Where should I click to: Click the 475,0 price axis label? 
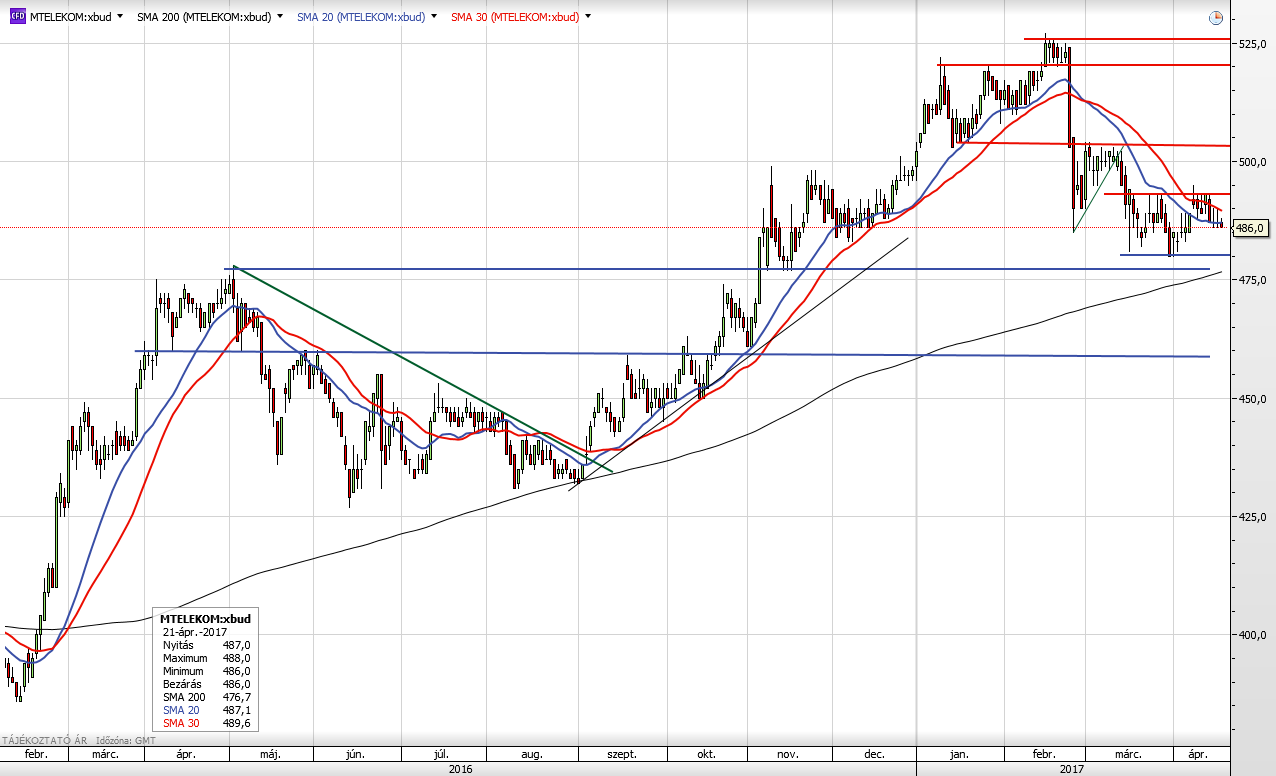(1253, 280)
